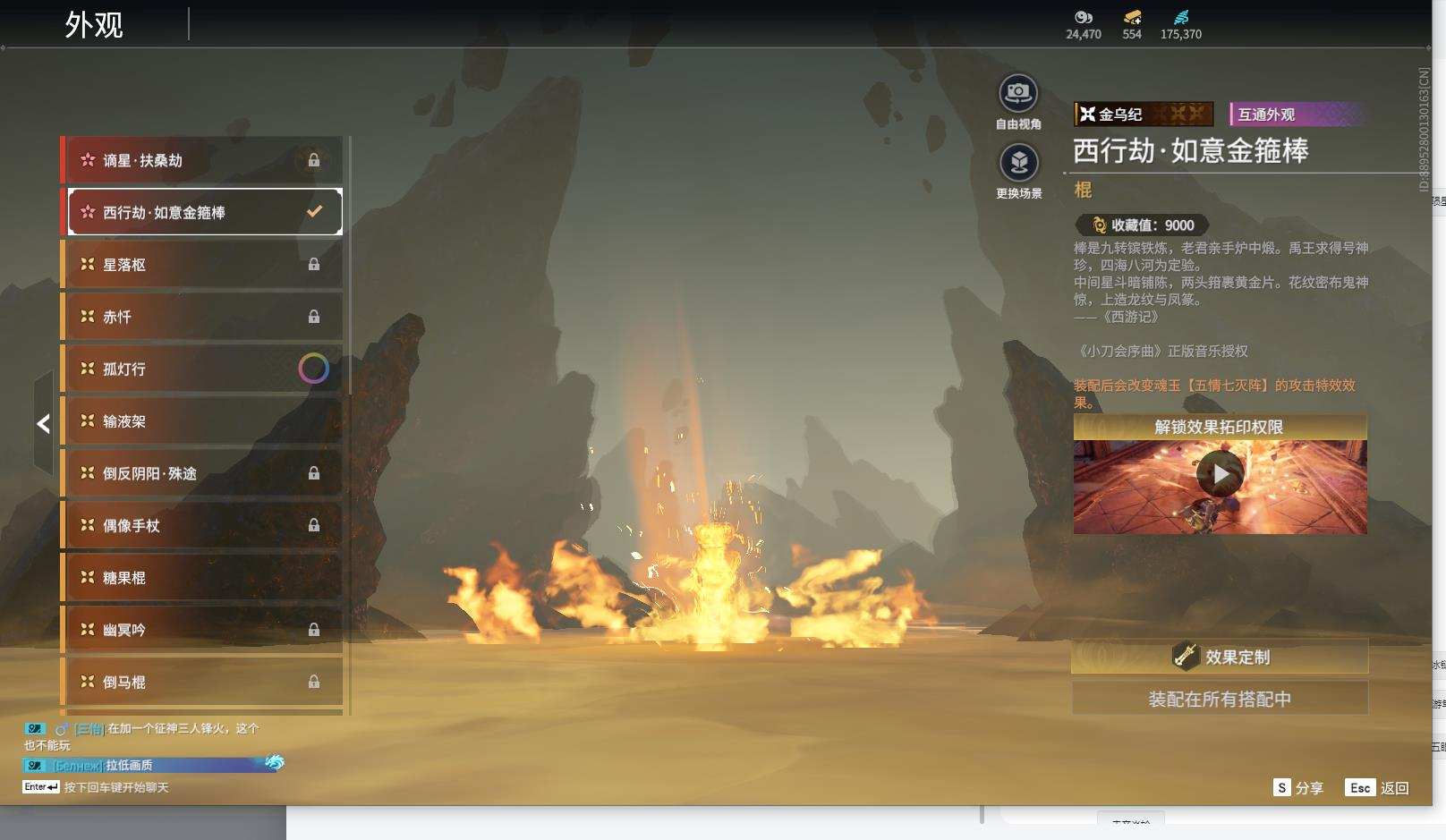Image resolution: width=1446 pixels, height=840 pixels.
Task: Click the 收藏值: 9000 value text
Action: point(1153,225)
